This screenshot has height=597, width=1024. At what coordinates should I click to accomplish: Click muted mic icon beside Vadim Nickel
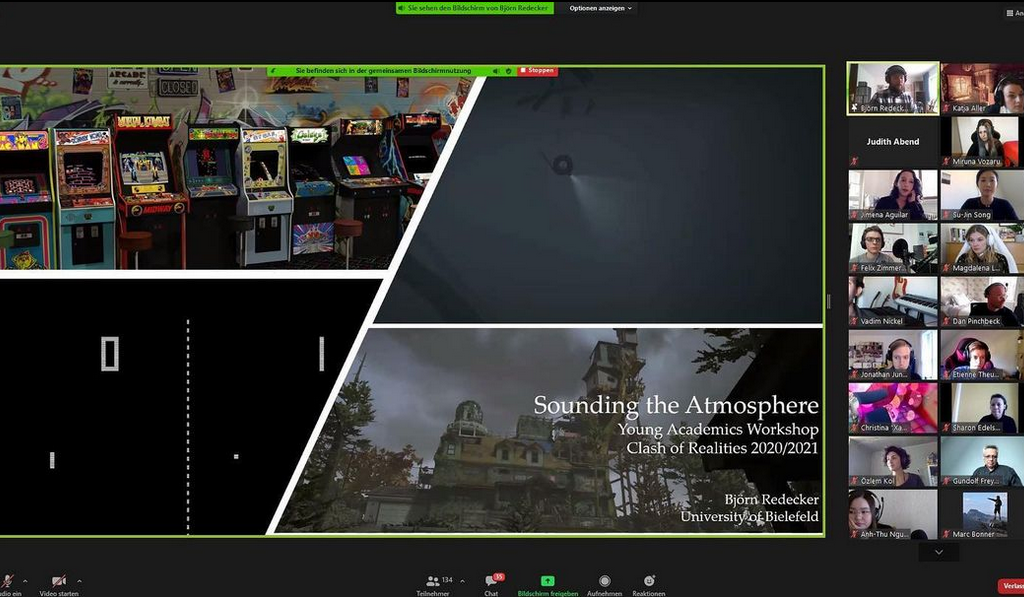point(854,321)
